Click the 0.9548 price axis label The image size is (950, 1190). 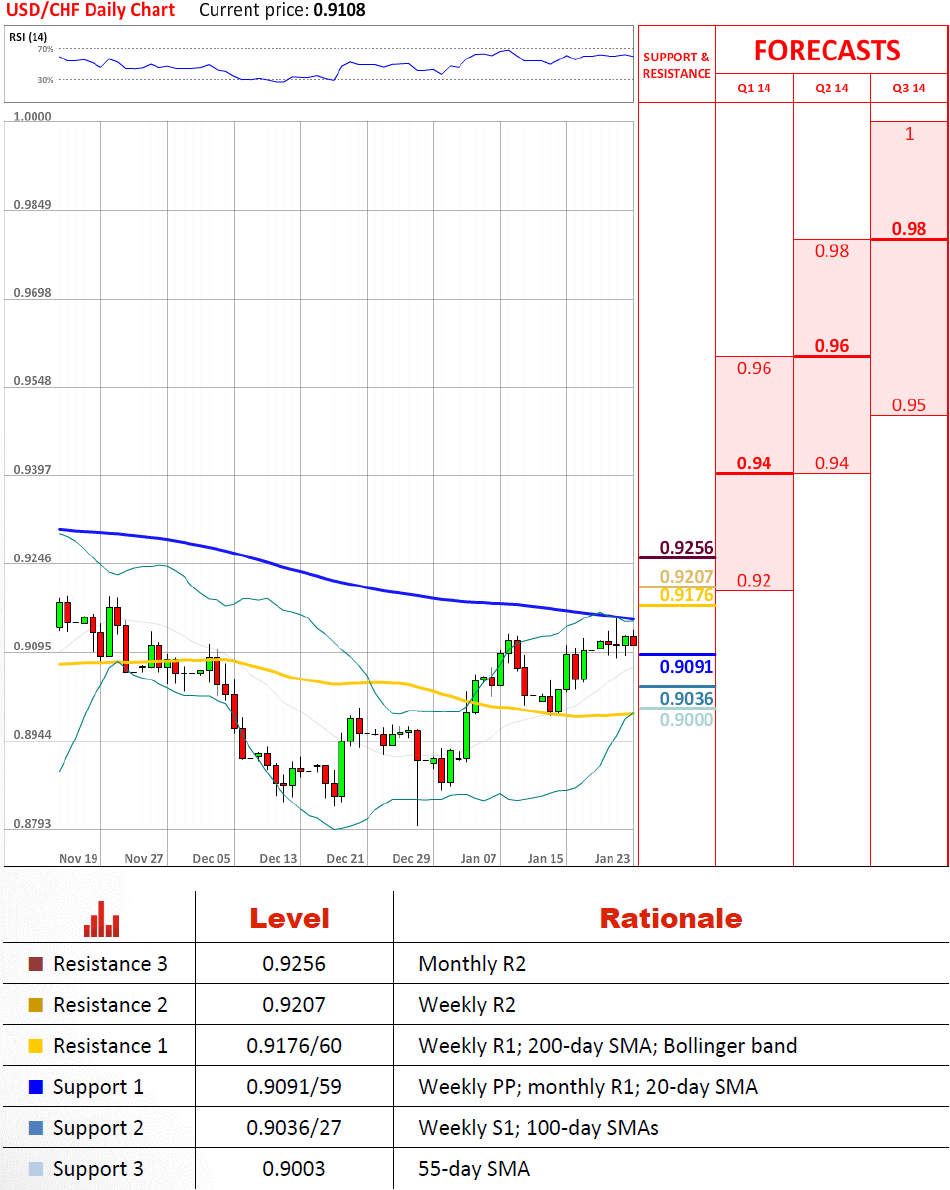(33, 381)
